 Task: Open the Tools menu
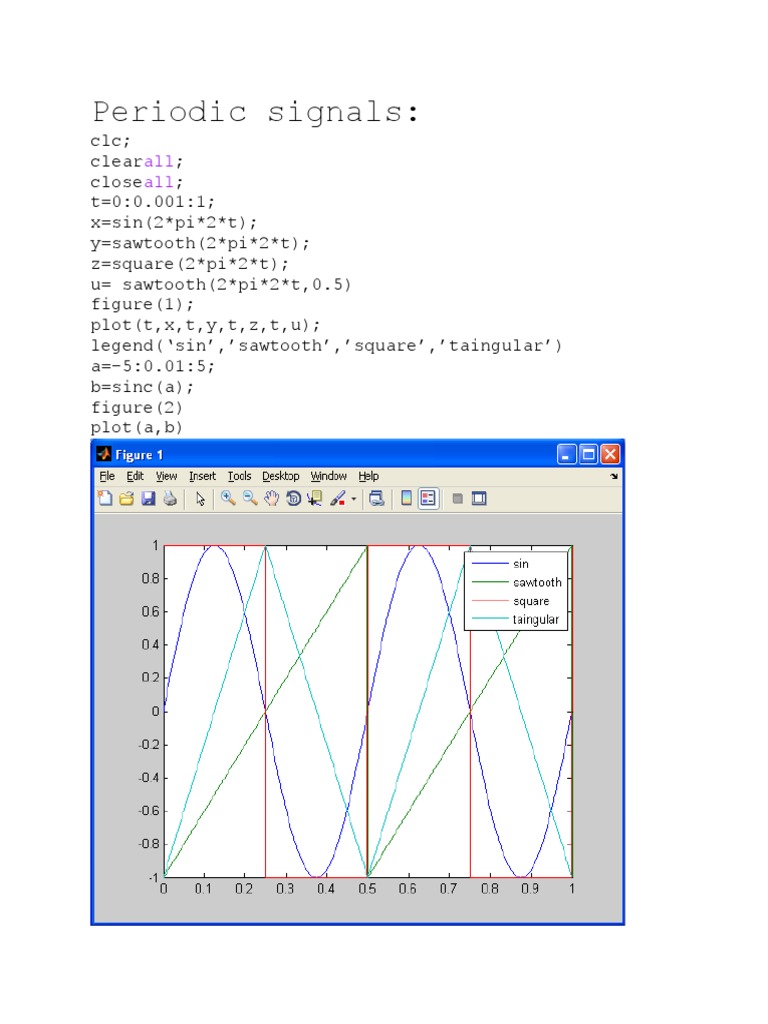[x=239, y=477]
